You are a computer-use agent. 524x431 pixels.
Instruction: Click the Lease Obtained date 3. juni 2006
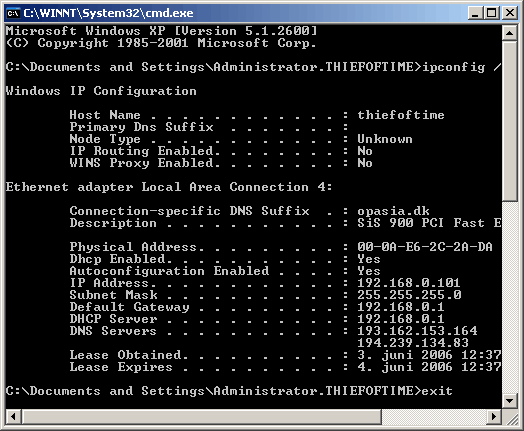click(x=405, y=355)
